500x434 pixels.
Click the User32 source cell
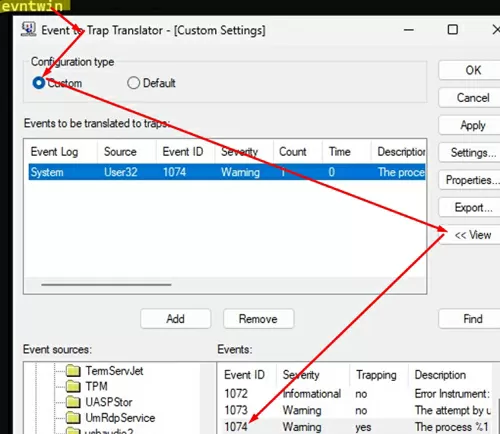point(120,172)
